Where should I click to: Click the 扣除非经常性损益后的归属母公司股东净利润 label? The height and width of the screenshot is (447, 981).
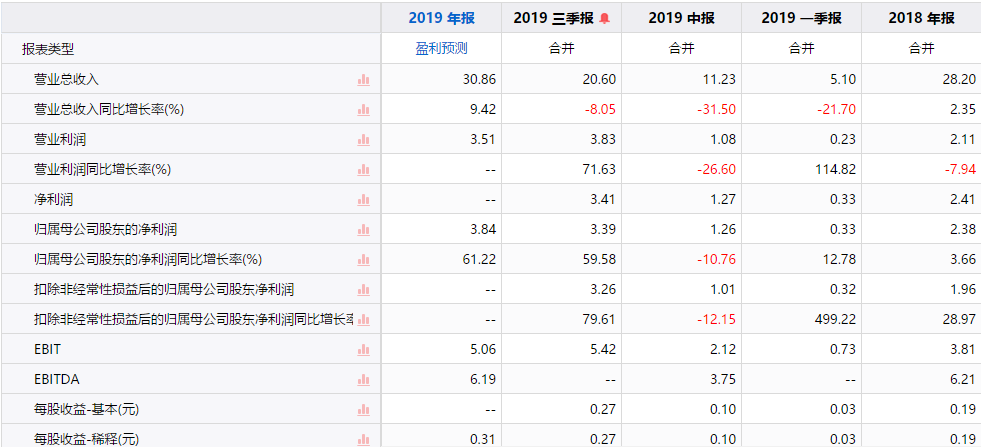(164, 290)
